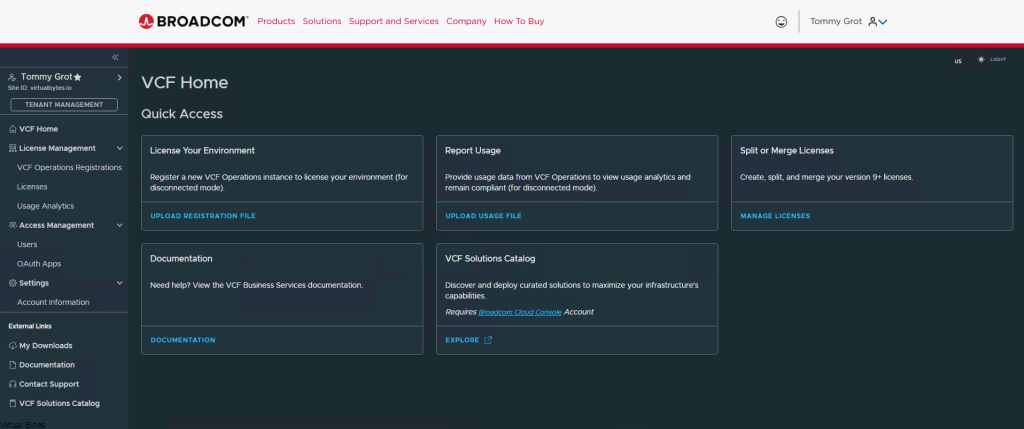Collapse the License Management section chevron
Viewport: 1024px width, 429px height.
pyautogui.click(x=120, y=148)
